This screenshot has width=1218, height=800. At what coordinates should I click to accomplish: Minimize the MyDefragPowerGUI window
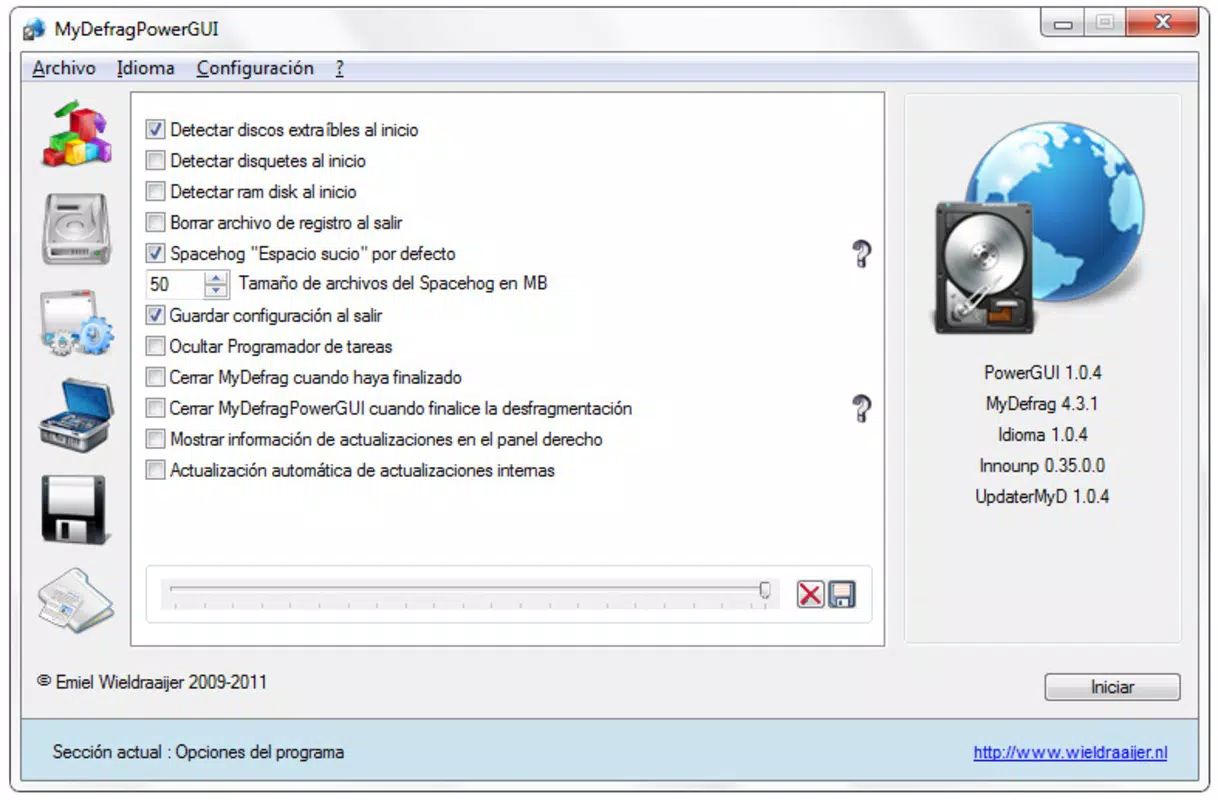1063,23
